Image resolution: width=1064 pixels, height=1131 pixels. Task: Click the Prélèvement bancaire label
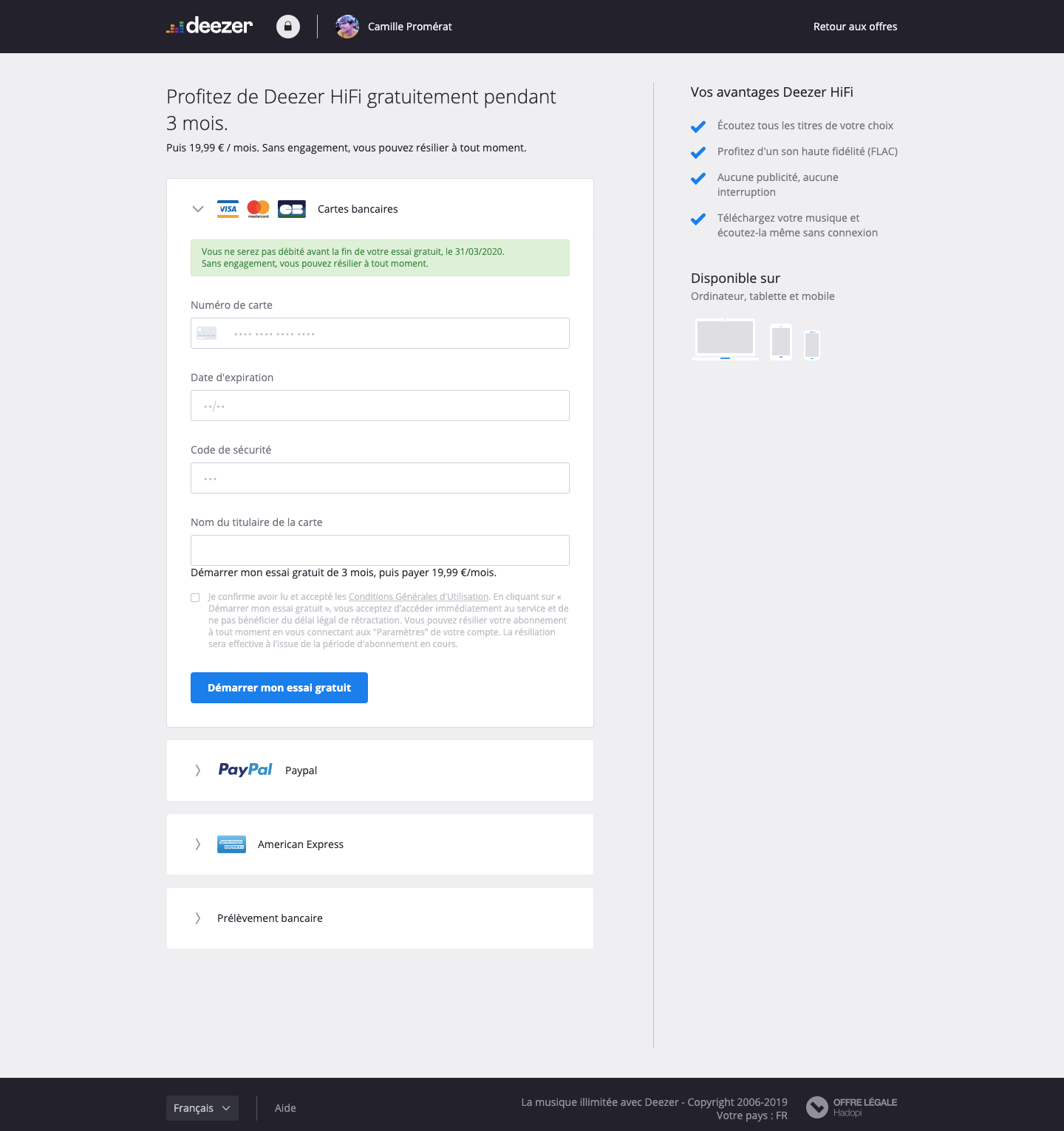270,918
